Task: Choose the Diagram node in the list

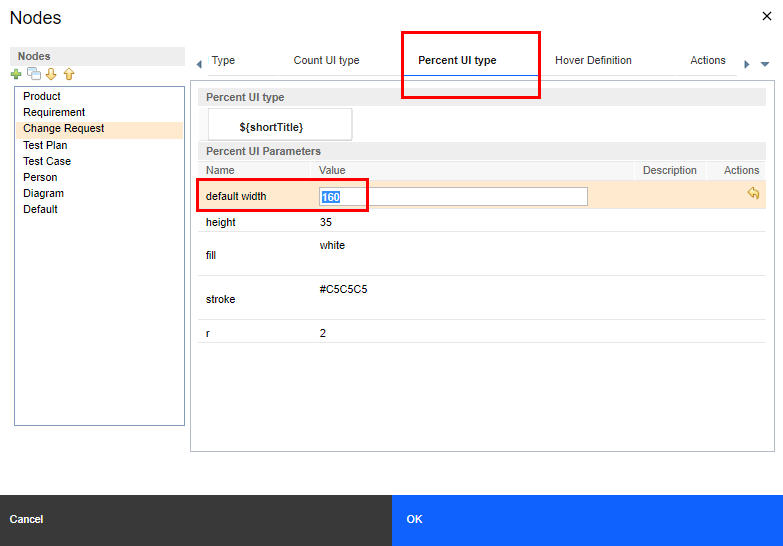Action: tap(44, 194)
